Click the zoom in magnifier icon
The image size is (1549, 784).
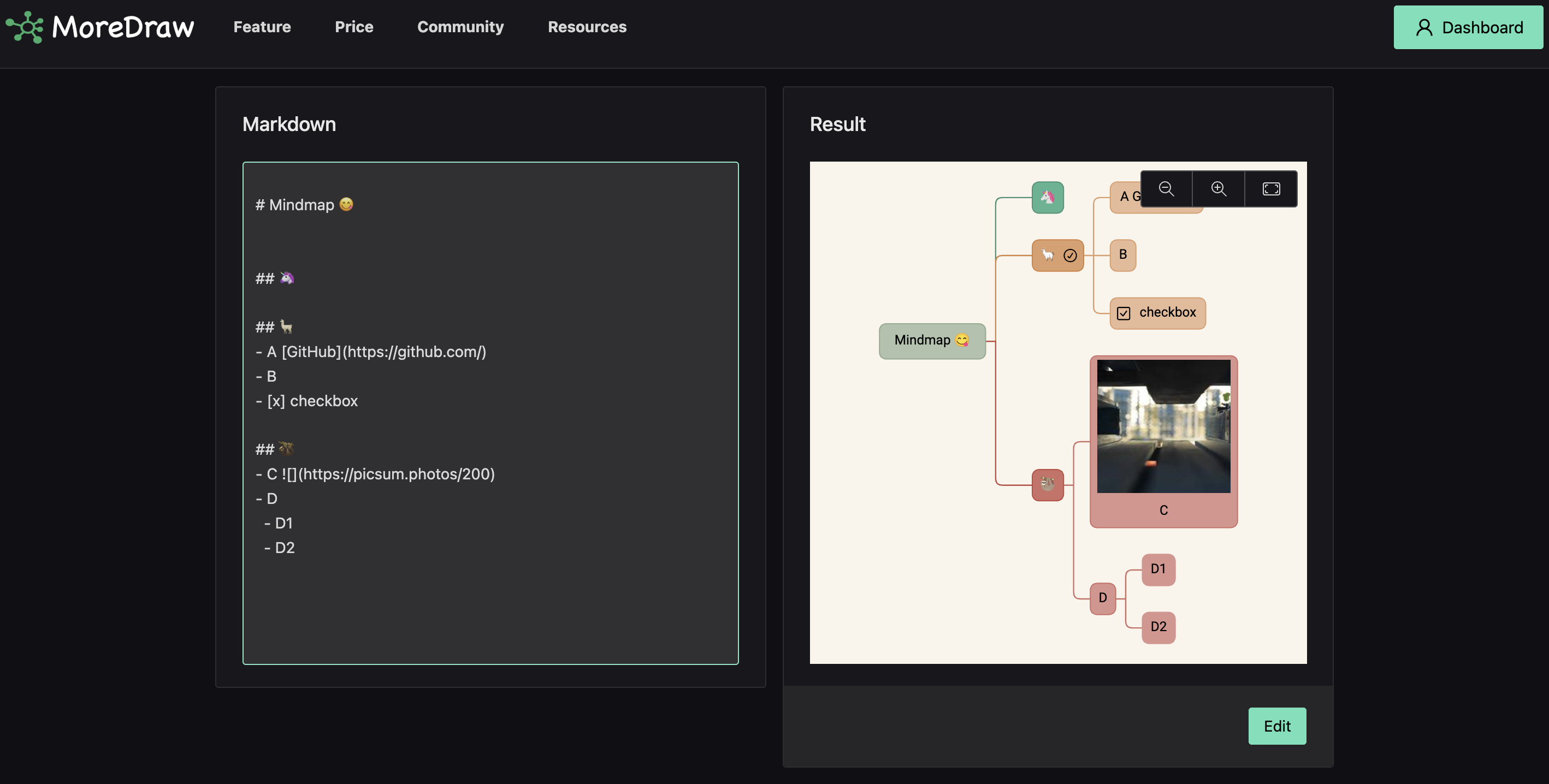click(1218, 189)
